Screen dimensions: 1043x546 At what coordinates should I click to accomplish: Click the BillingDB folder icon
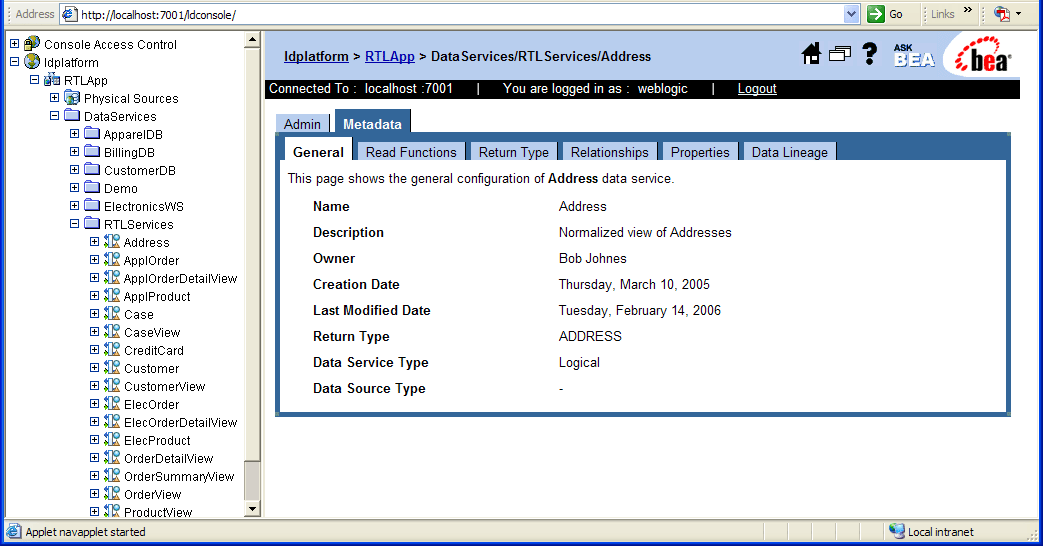point(92,152)
